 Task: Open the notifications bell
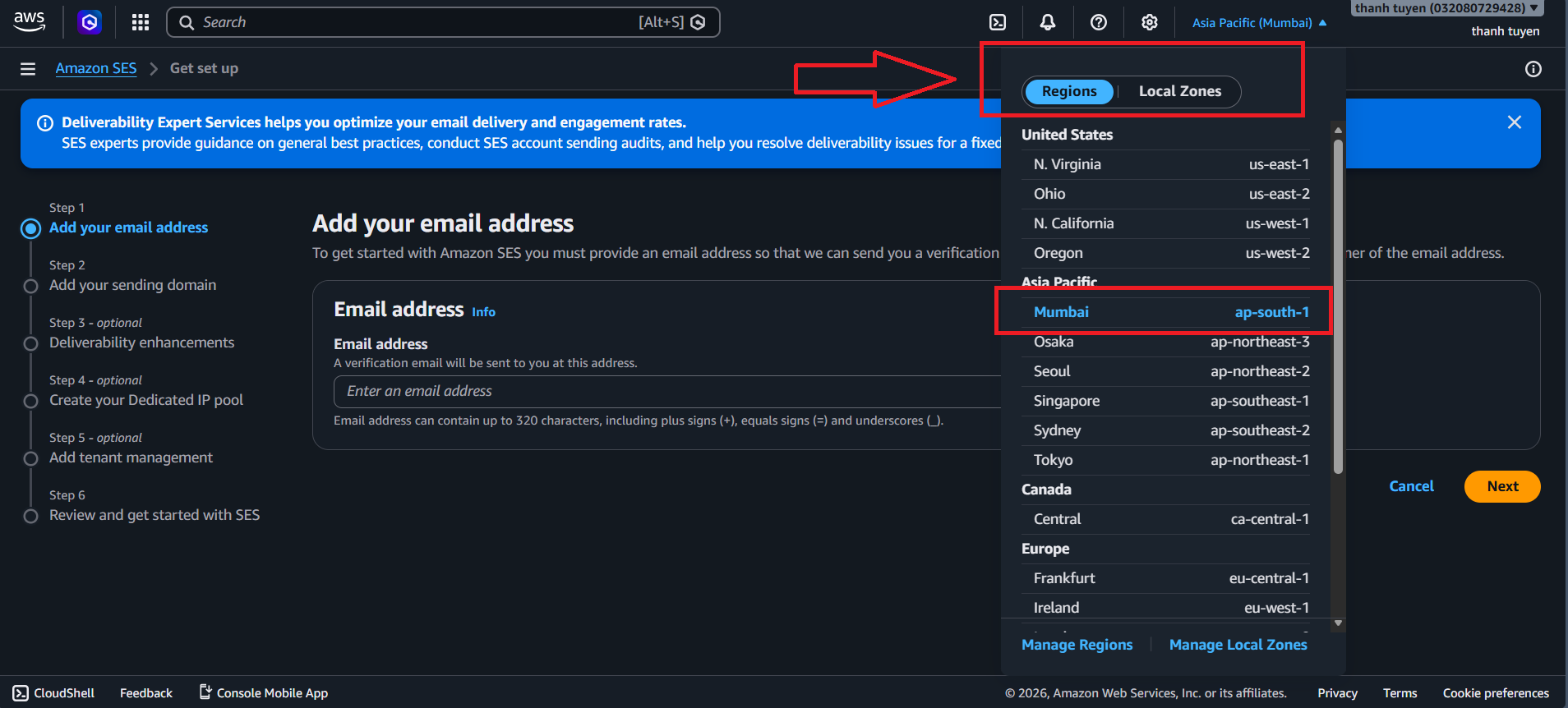[x=1048, y=22]
